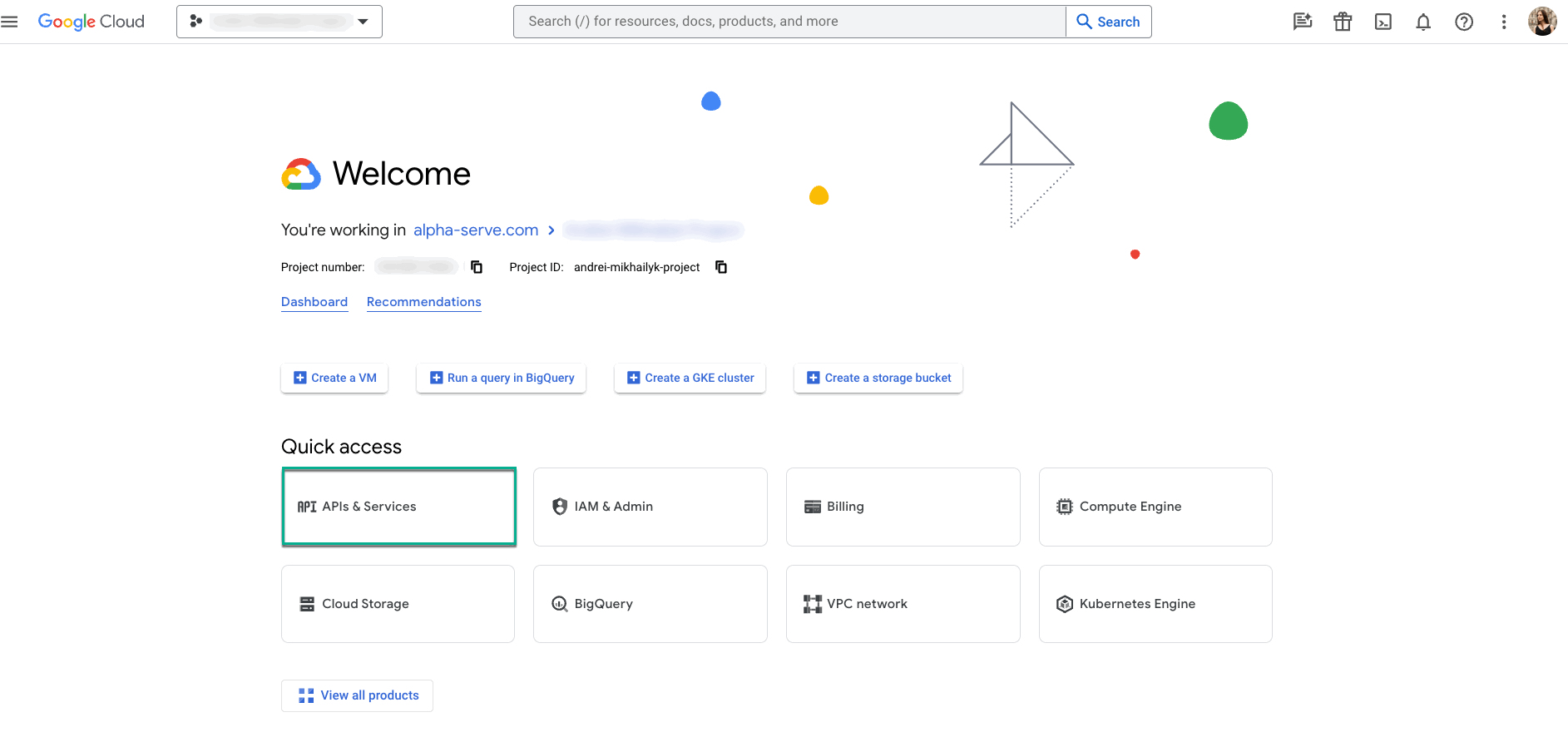Click View all products
The width and height of the screenshot is (1568, 752).
pos(356,695)
